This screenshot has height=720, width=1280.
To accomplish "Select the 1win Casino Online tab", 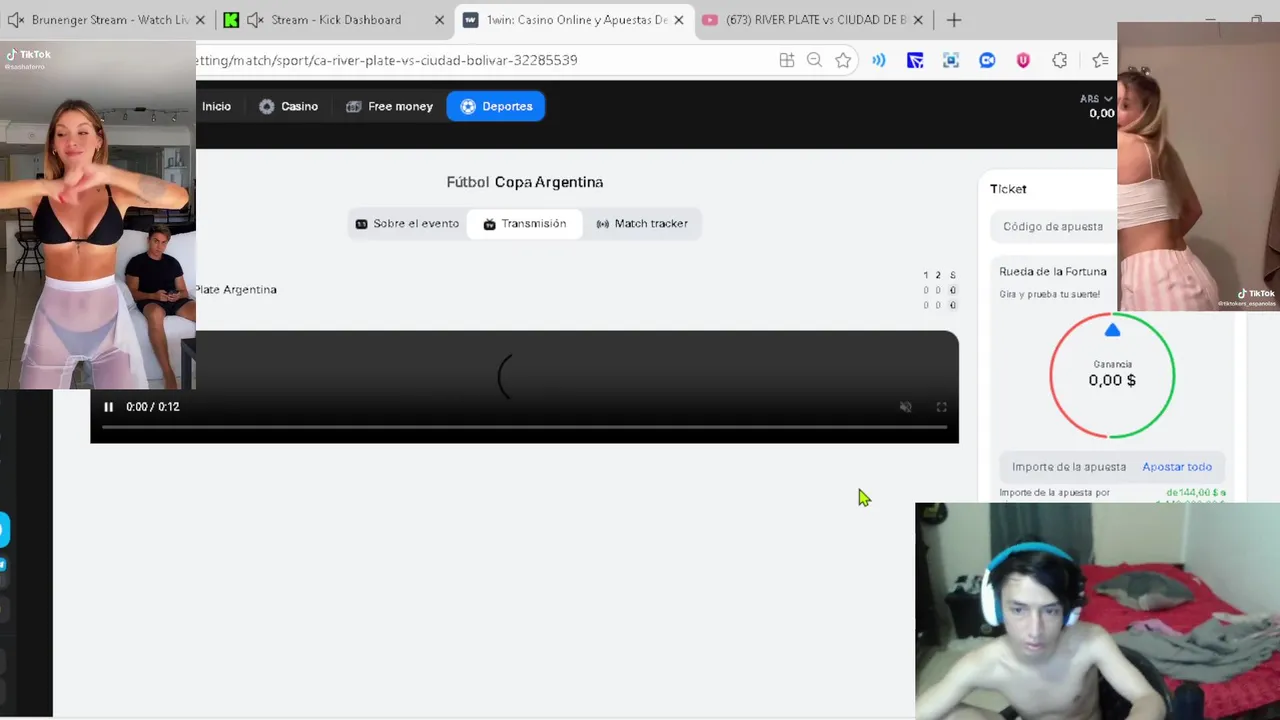I will click(x=576, y=20).
